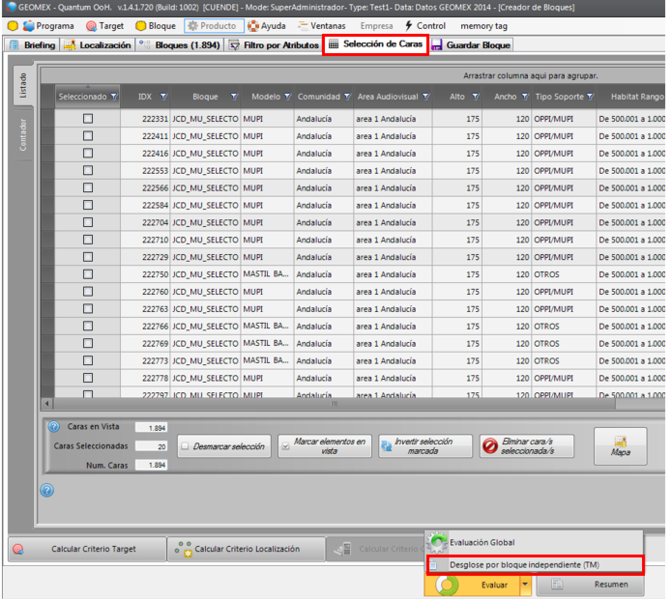Click Marcar elementos en vista button
Image resolution: width=672 pixels, height=599 pixels.
324,446
